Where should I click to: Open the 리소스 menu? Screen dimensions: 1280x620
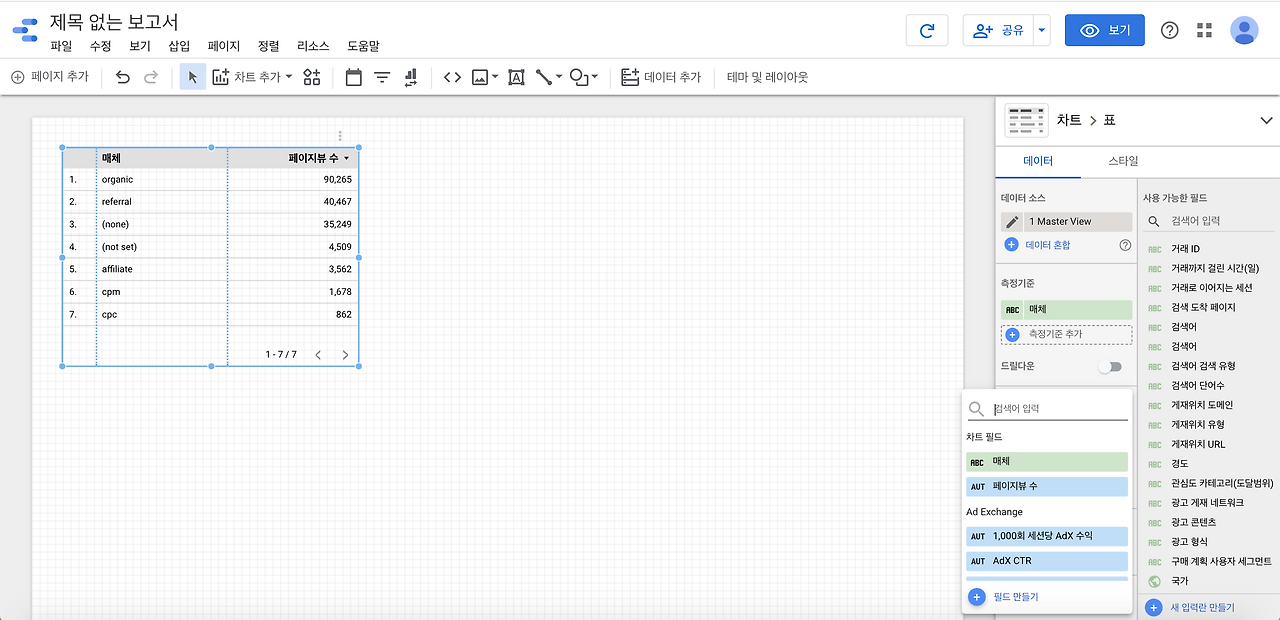313,46
